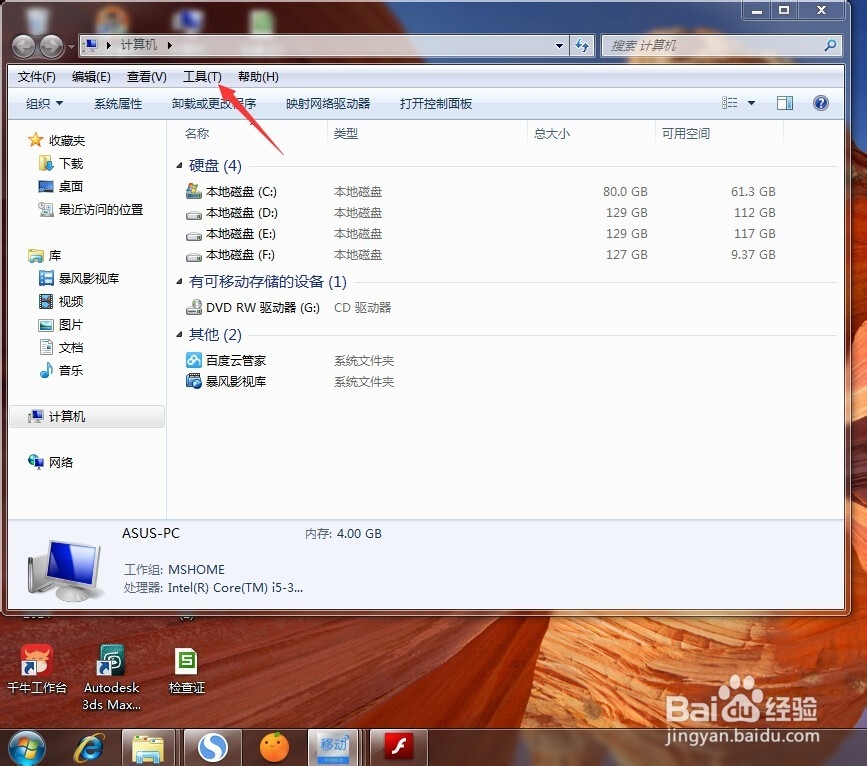Open the 查看(V) menu
Screen dimensions: 867x766
click(147, 77)
